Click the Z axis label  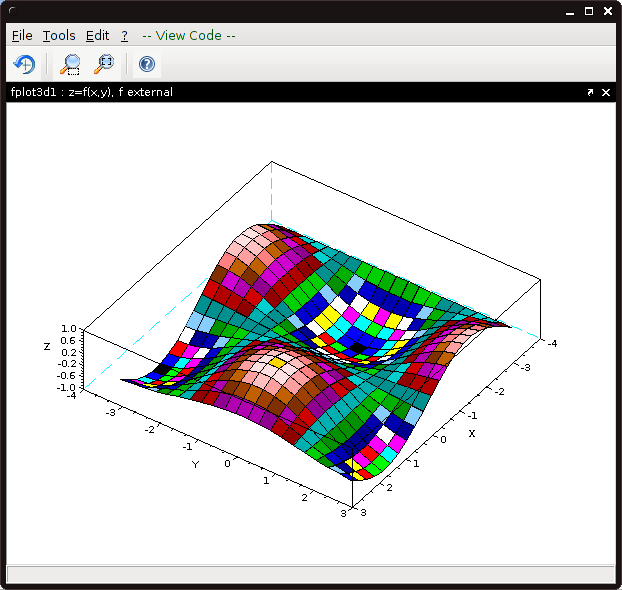pos(46,346)
